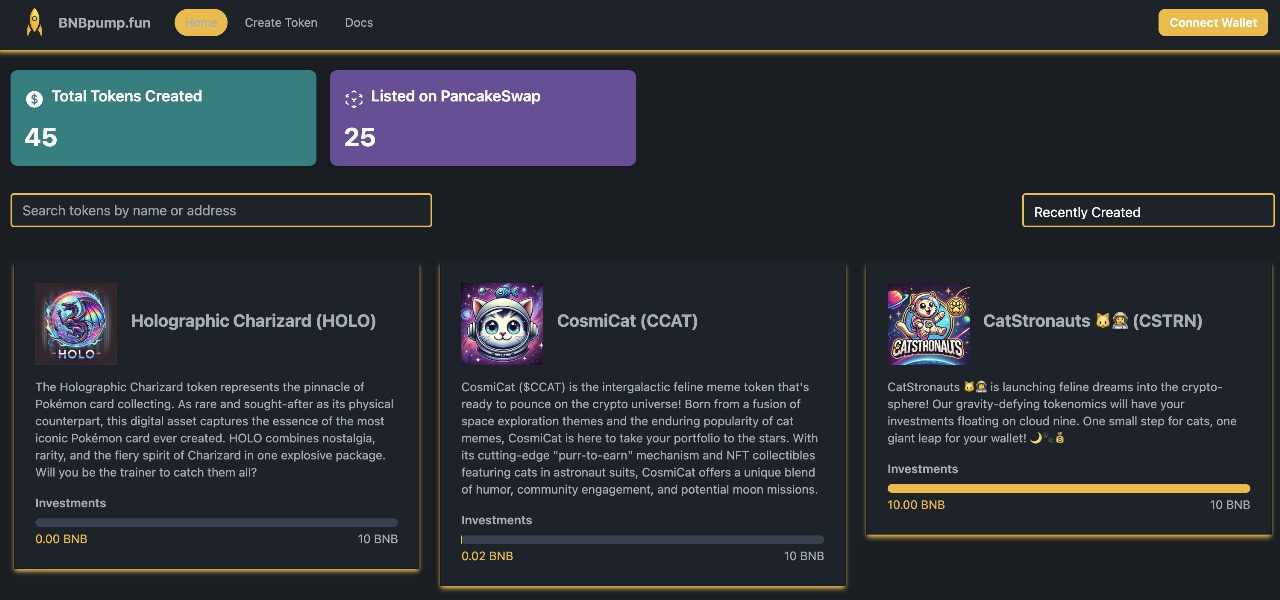Screen dimensions: 1280x600
Task: Click the dollar coin icon on Total Tokens
Action: click(34, 98)
